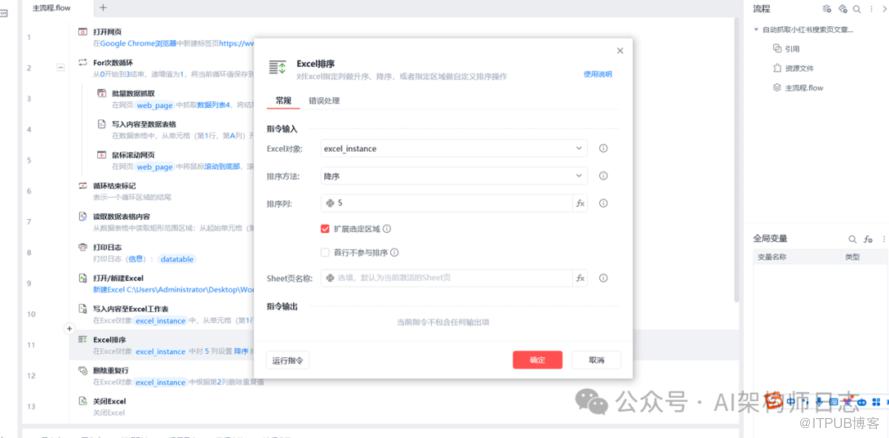The image size is (889, 438).
Task: Collapse the right panel with chevron
Action: pyautogui.click(x=886, y=9)
